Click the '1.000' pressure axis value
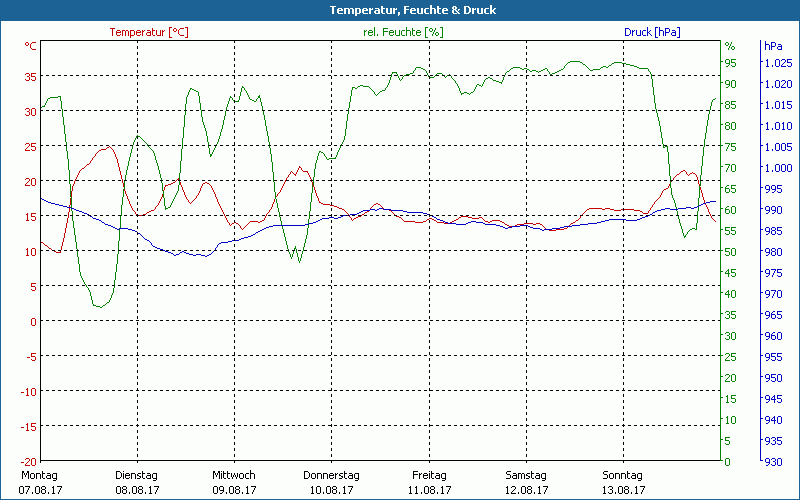 click(778, 168)
